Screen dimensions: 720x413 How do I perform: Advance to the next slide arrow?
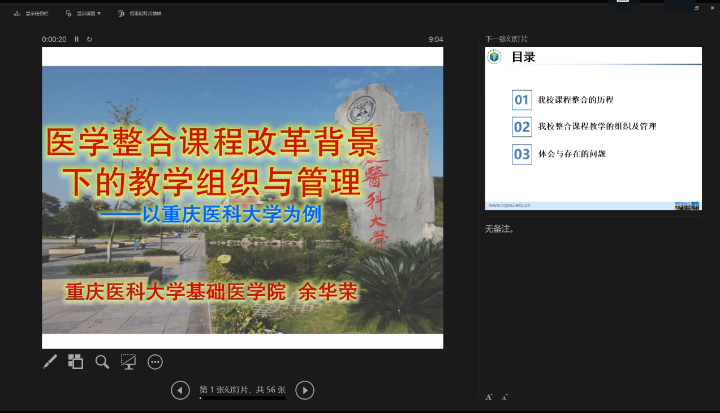coord(305,390)
